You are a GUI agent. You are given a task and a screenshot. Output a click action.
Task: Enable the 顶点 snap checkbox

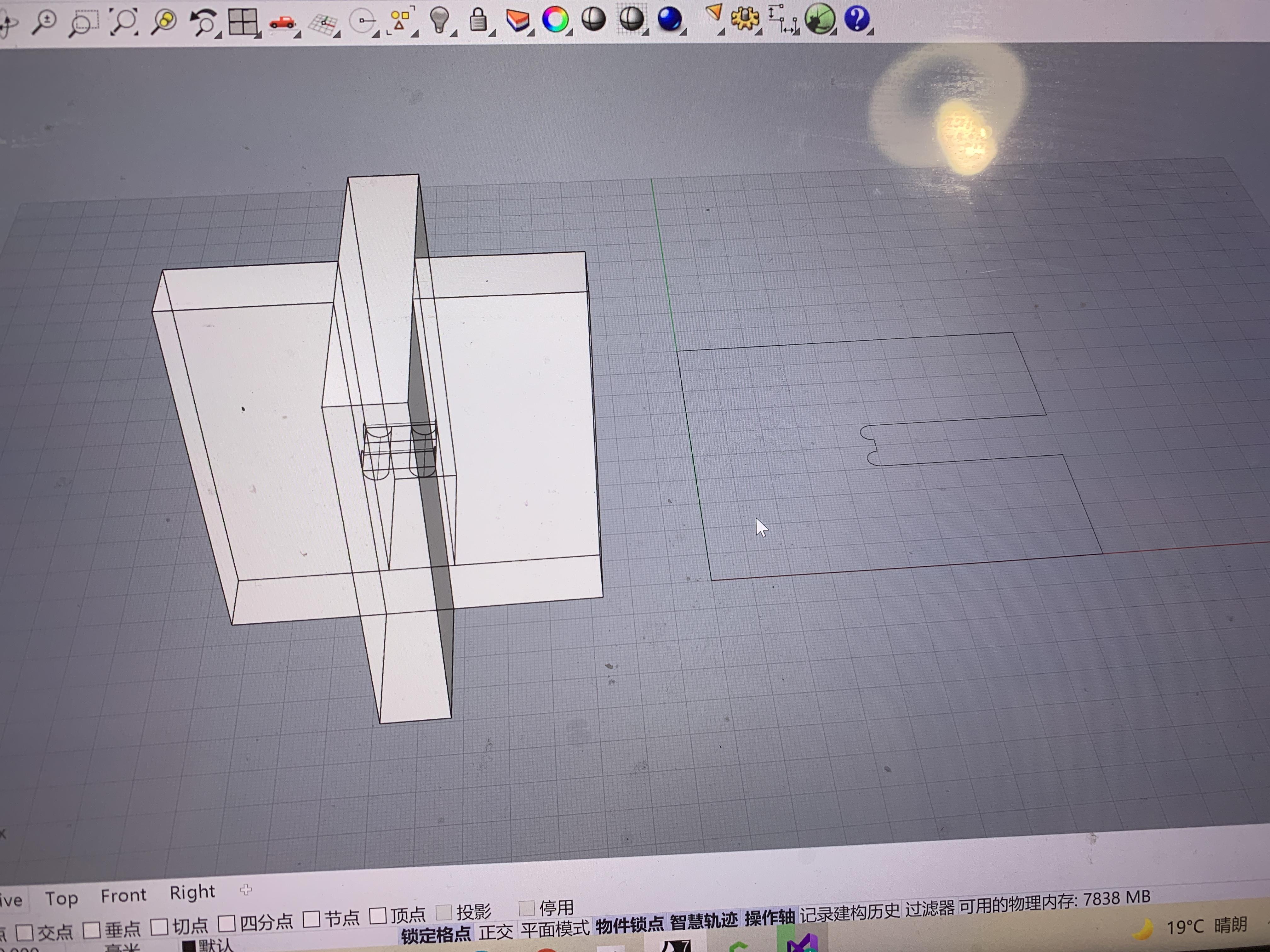(378, 916)
